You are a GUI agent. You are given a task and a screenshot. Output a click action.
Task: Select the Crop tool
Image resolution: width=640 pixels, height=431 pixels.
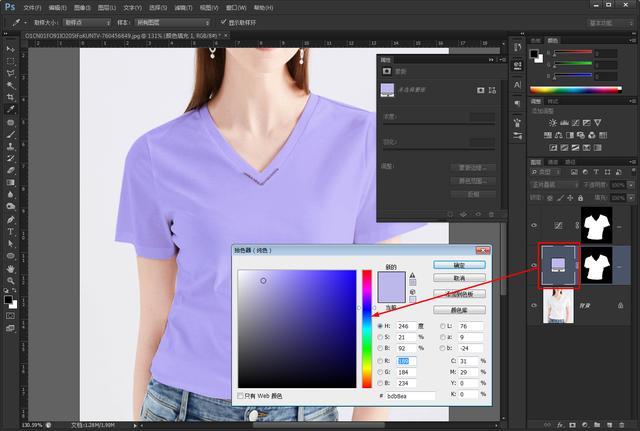point(11,97)
